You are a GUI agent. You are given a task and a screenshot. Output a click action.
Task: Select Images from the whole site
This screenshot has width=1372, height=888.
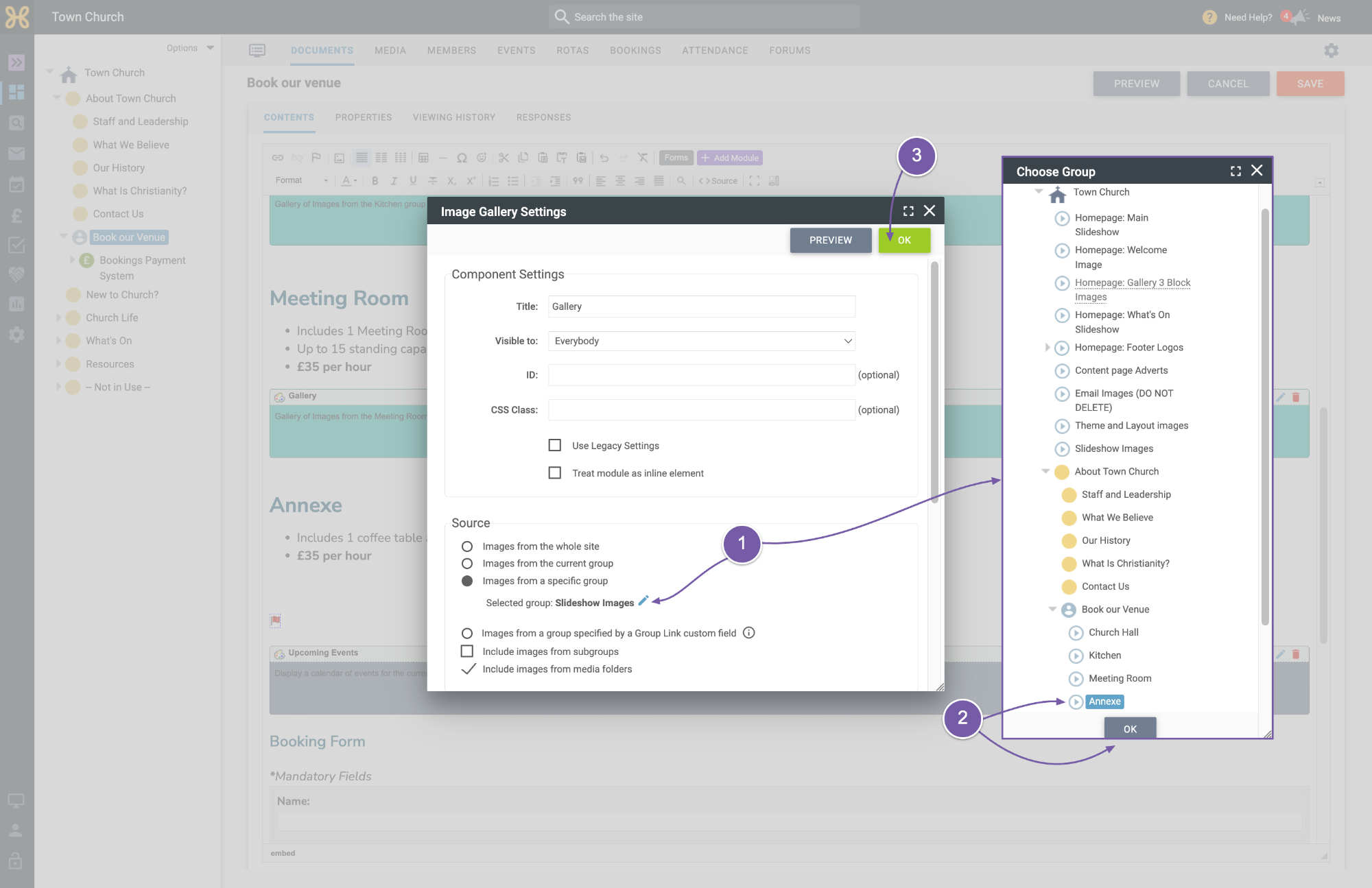(467, 547)
